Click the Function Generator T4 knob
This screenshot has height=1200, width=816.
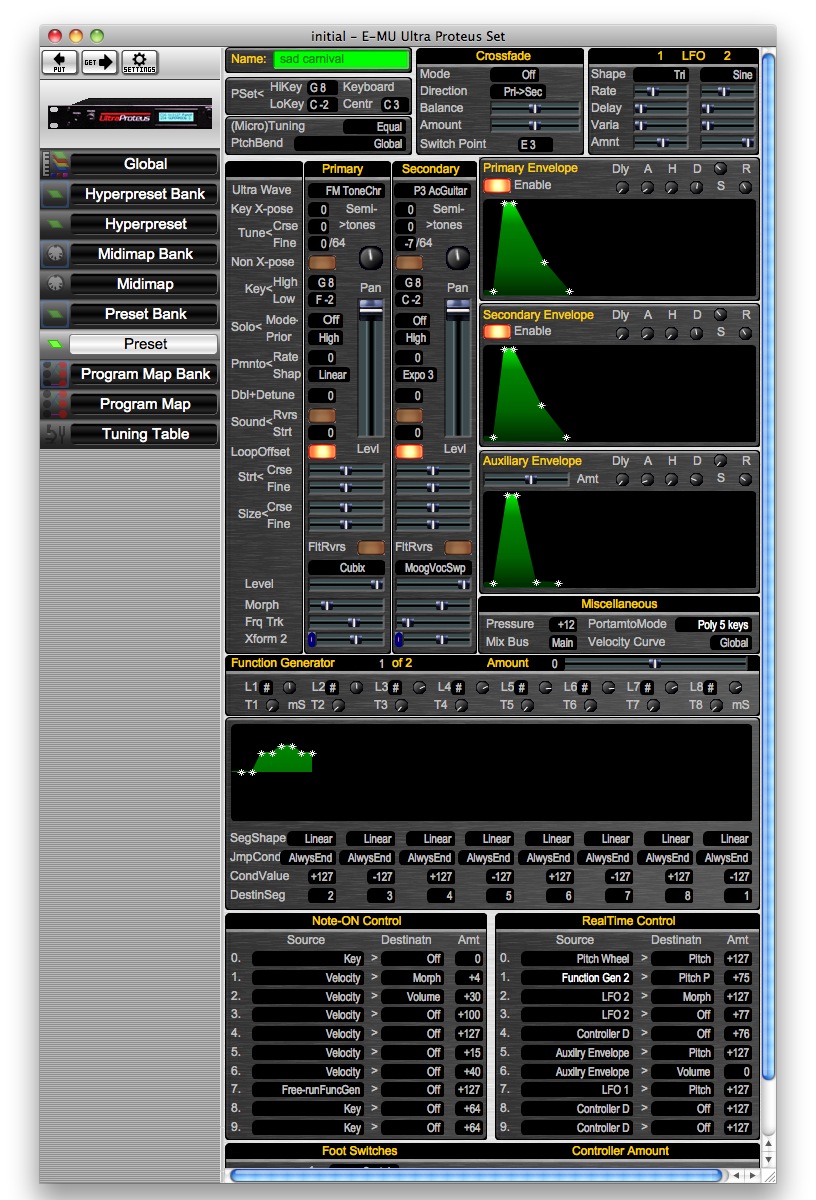point(463,705)
